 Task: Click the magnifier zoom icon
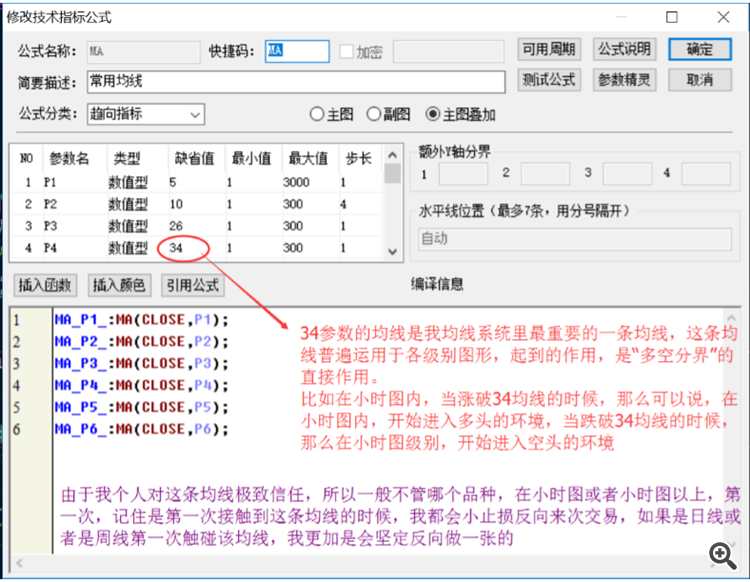(x=723, y=555)
